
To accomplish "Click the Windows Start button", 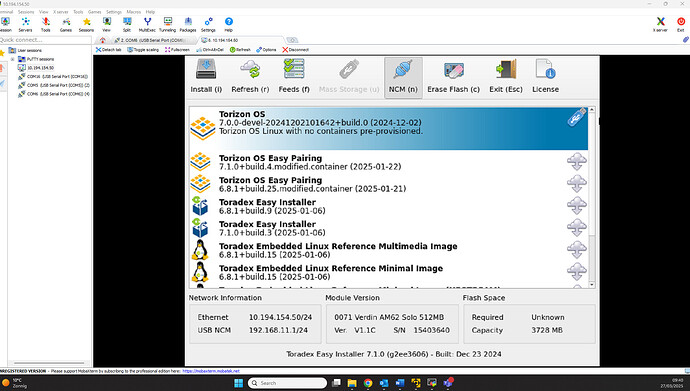I will [239, 383].
